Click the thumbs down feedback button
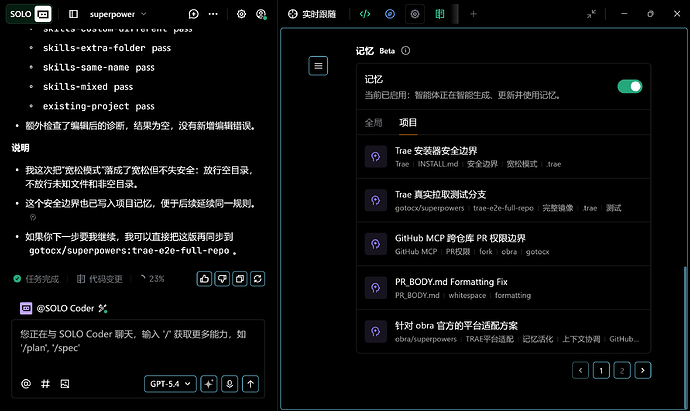 222,279
